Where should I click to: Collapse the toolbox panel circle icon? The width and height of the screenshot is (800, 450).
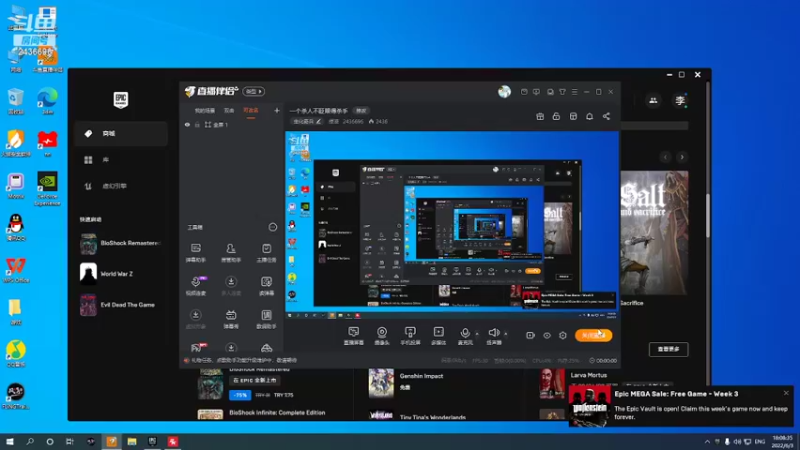coord(272,227)
